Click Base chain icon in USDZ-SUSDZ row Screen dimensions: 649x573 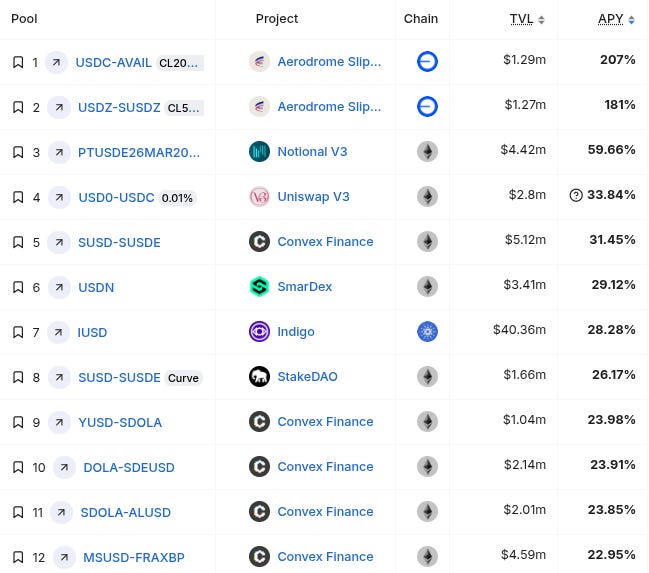coord(427,106)
